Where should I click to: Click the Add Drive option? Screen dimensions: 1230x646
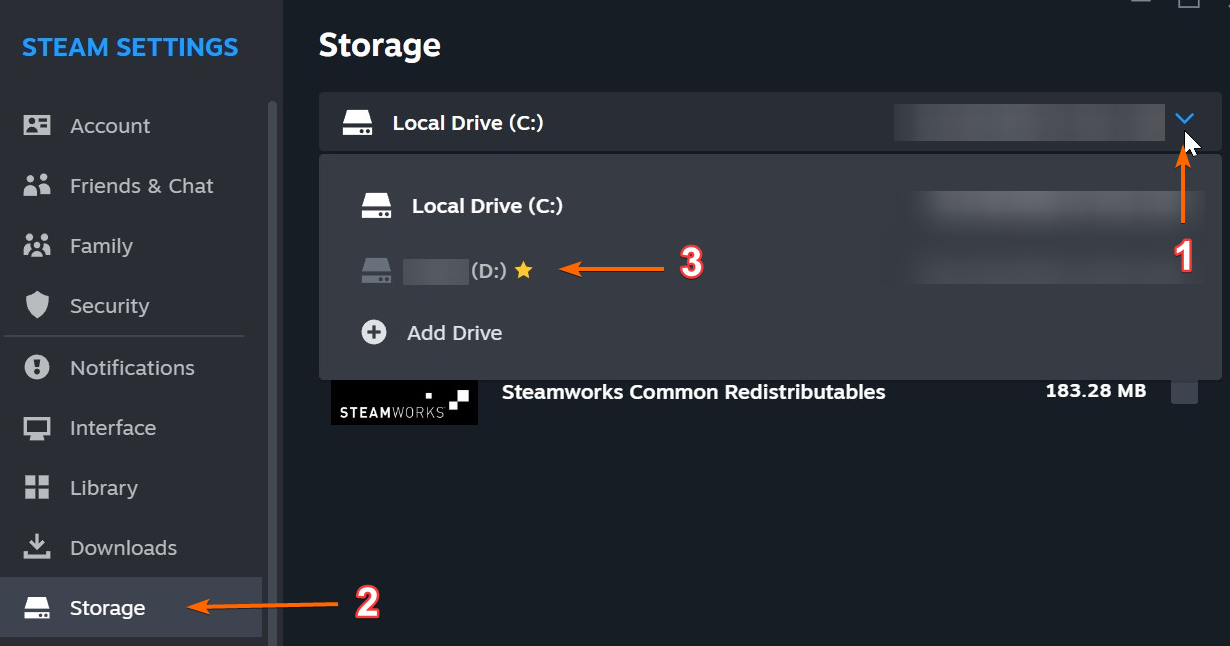click(454, 333)
